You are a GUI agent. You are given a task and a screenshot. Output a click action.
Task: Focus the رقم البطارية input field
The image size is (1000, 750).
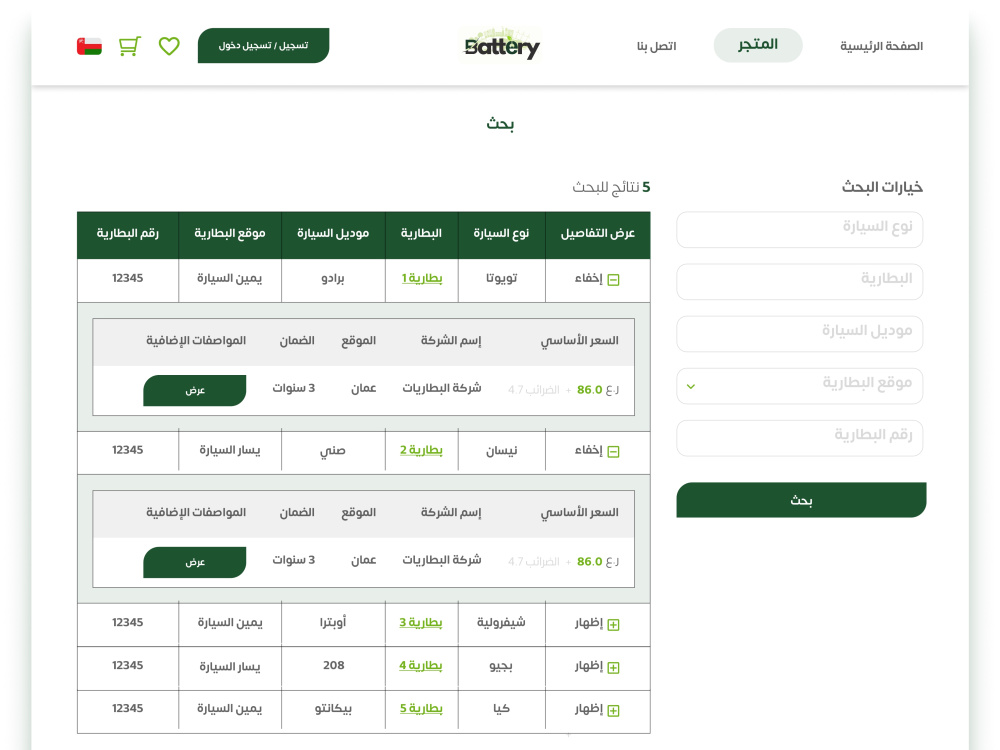pos(800,438)
